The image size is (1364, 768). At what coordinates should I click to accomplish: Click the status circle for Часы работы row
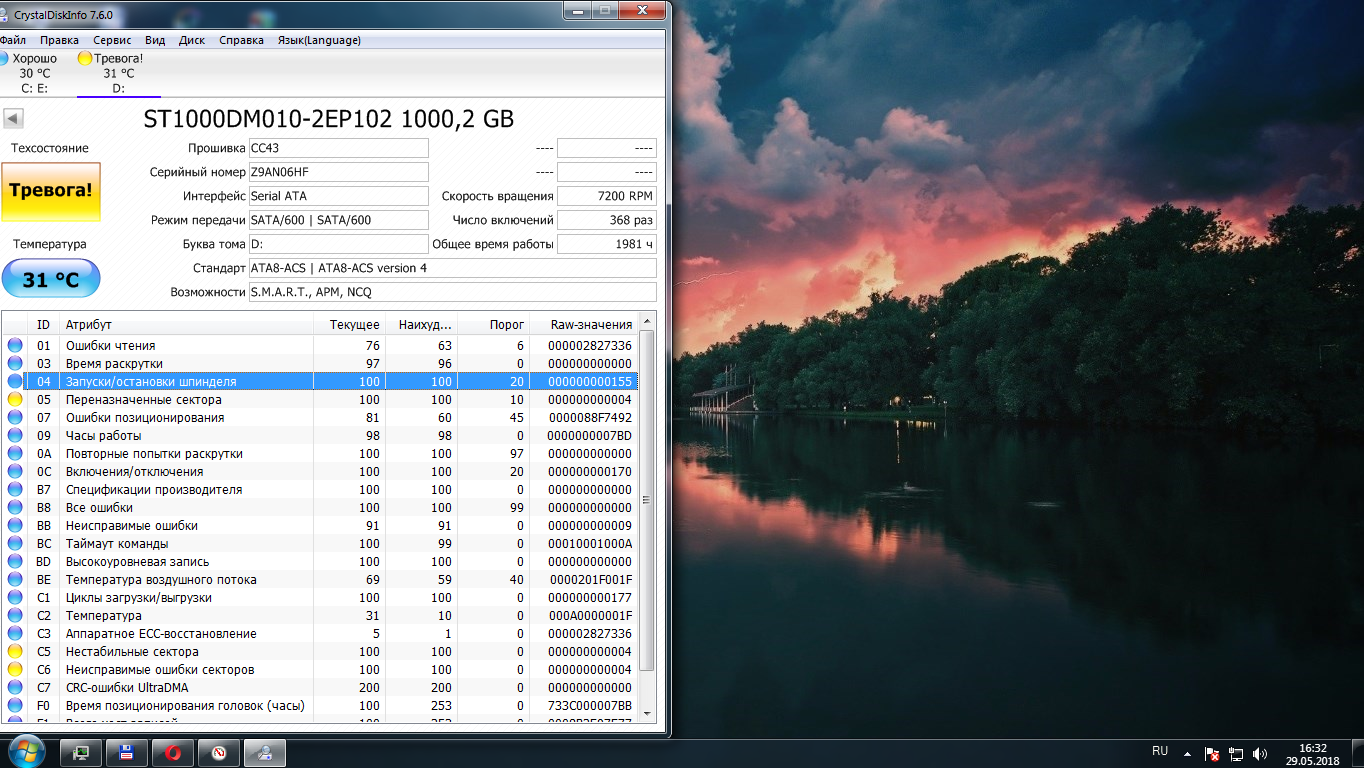click(x=15, y=436)
